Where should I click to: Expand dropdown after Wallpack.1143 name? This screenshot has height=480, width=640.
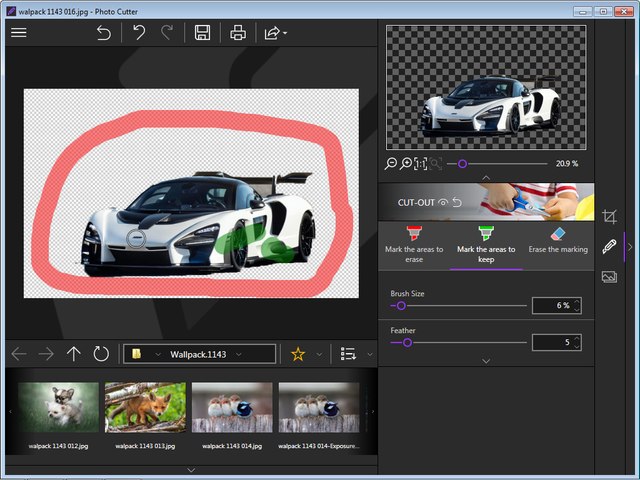tap(239, 354)
